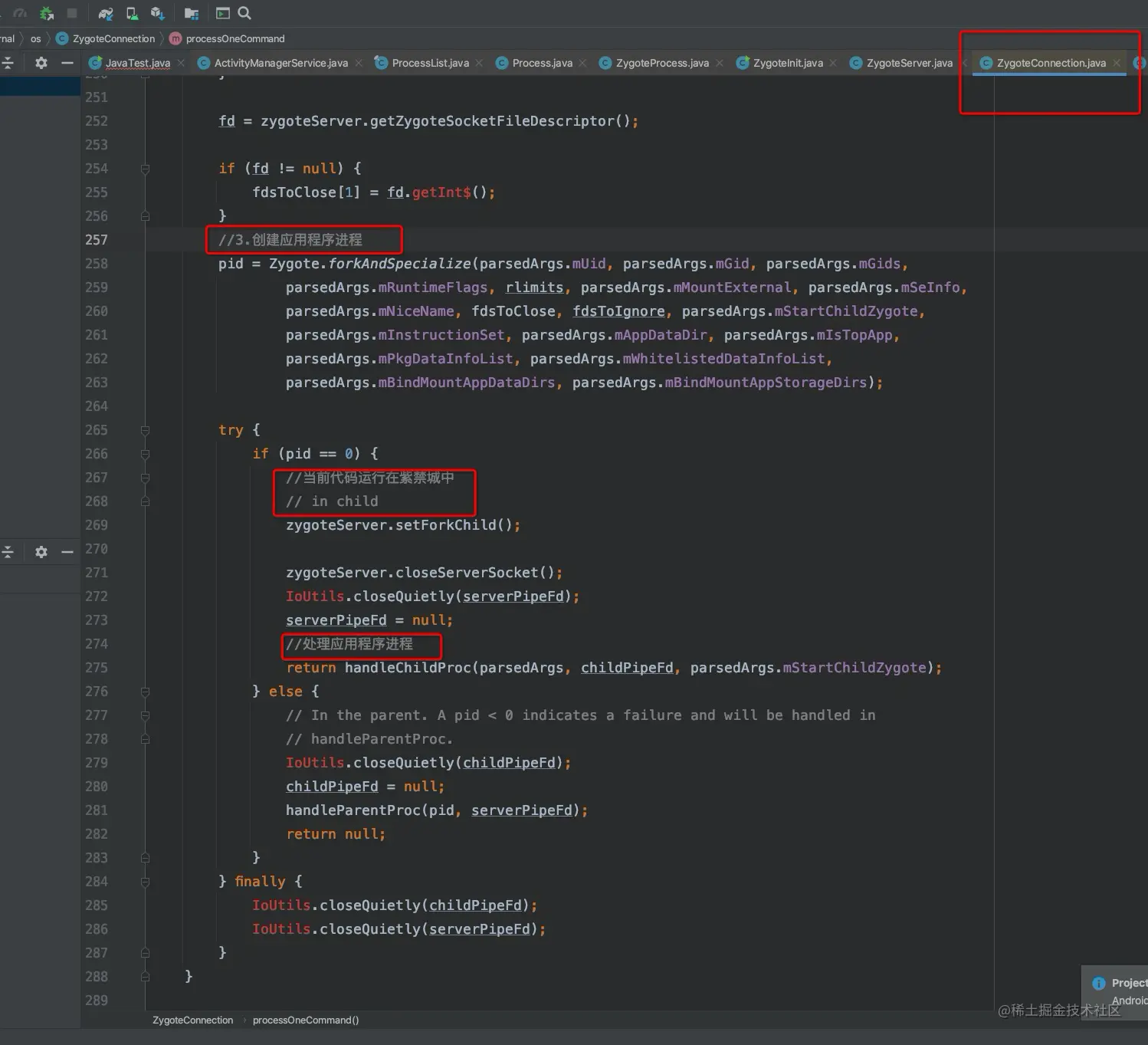Click forkAndSpecialize method call on line 258
The height and width of the screenshot is (1045, 1148).
pyautogui.click(x=399, y=264)
